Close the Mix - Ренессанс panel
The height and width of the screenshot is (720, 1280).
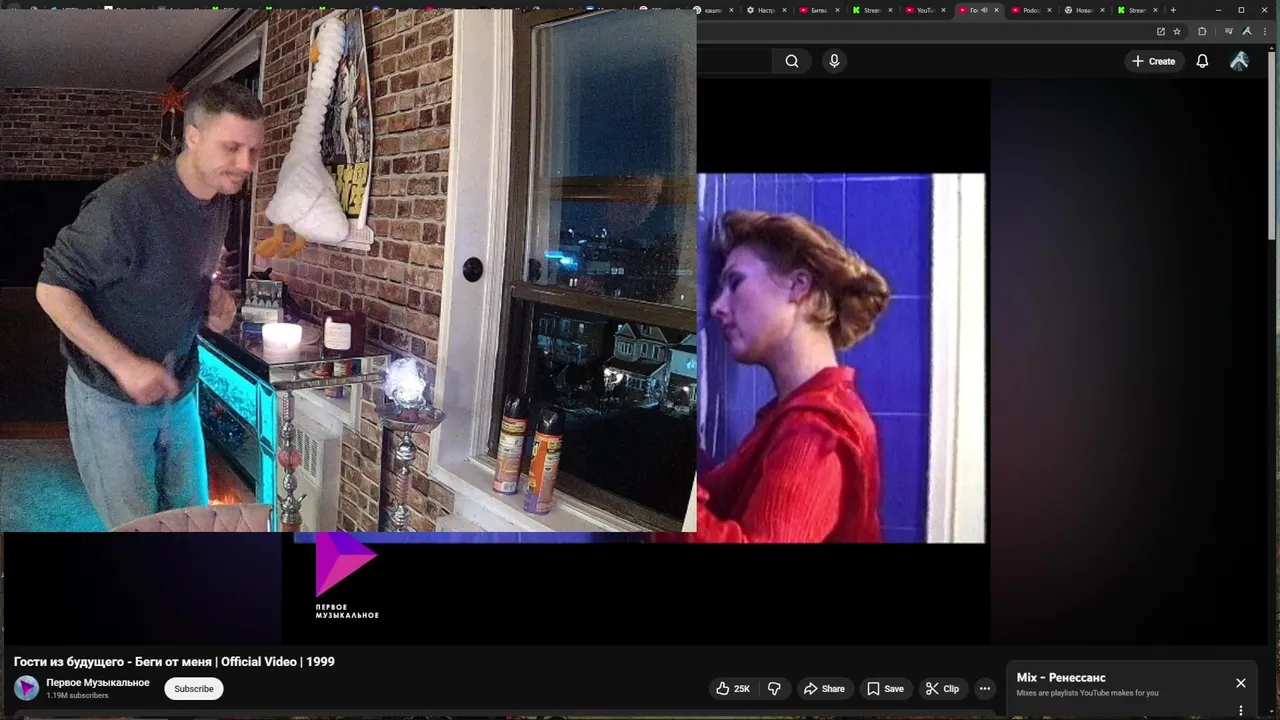pos(1240,683)
